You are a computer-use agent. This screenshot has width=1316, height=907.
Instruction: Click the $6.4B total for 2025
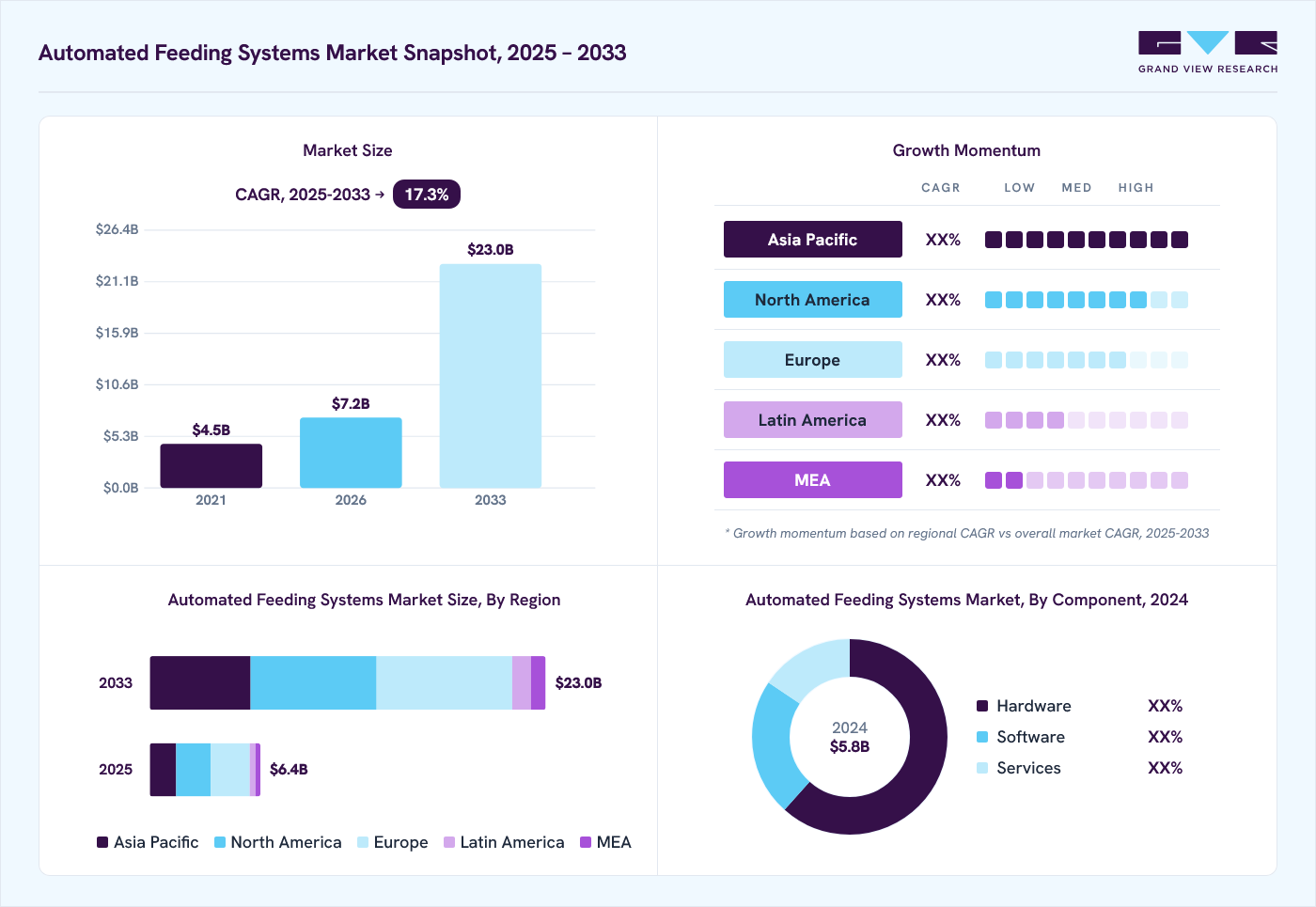point(289,769)
